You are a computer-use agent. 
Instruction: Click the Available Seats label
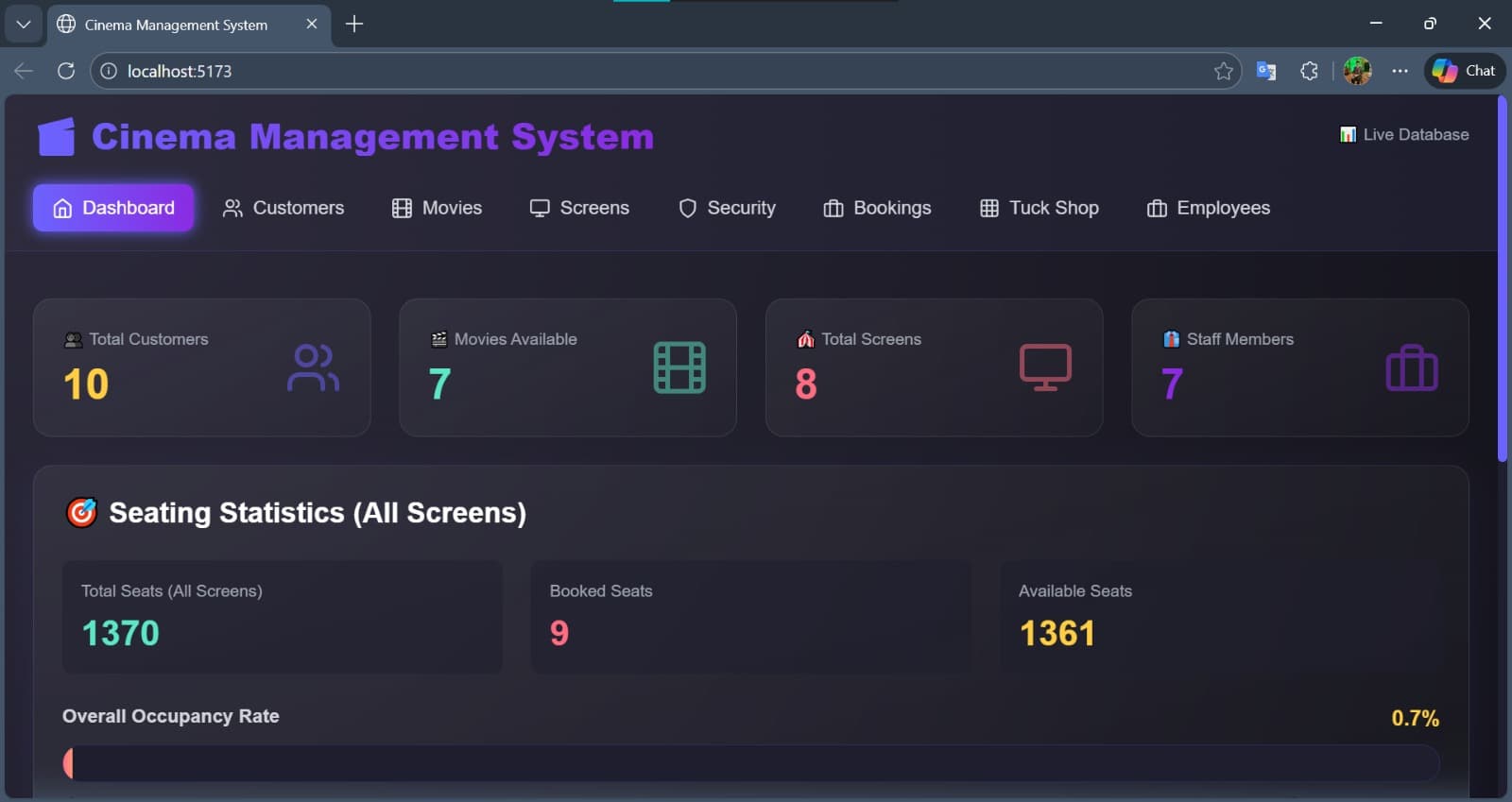[1075, 591]
